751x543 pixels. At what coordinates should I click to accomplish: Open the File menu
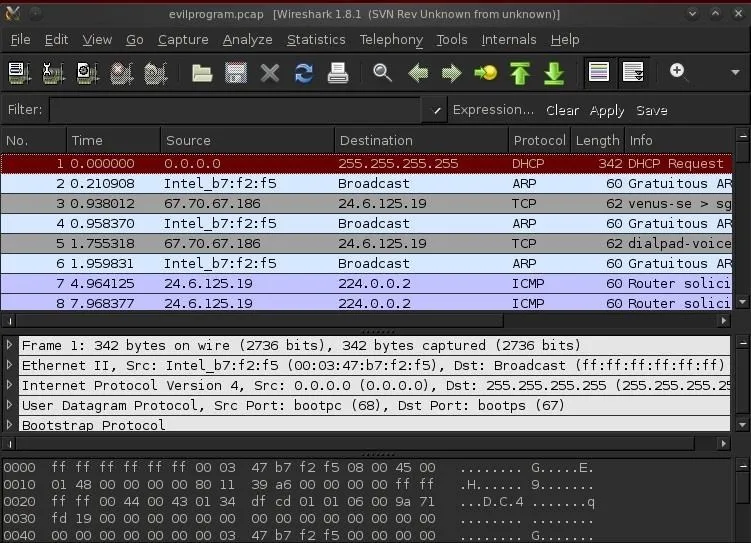coord(21,40)
